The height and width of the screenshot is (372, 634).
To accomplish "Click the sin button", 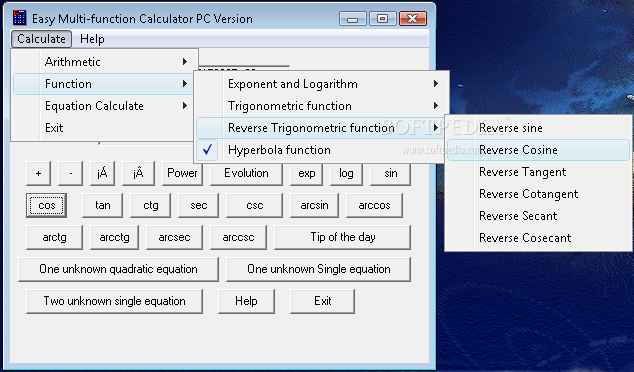I will pyautogui.click(x=391, y=173).
